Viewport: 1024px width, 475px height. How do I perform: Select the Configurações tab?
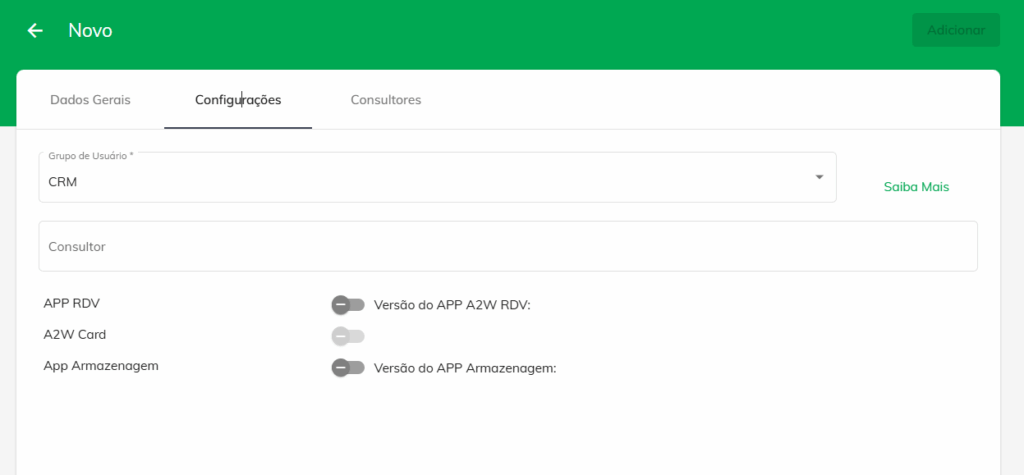tap(238, 100)
